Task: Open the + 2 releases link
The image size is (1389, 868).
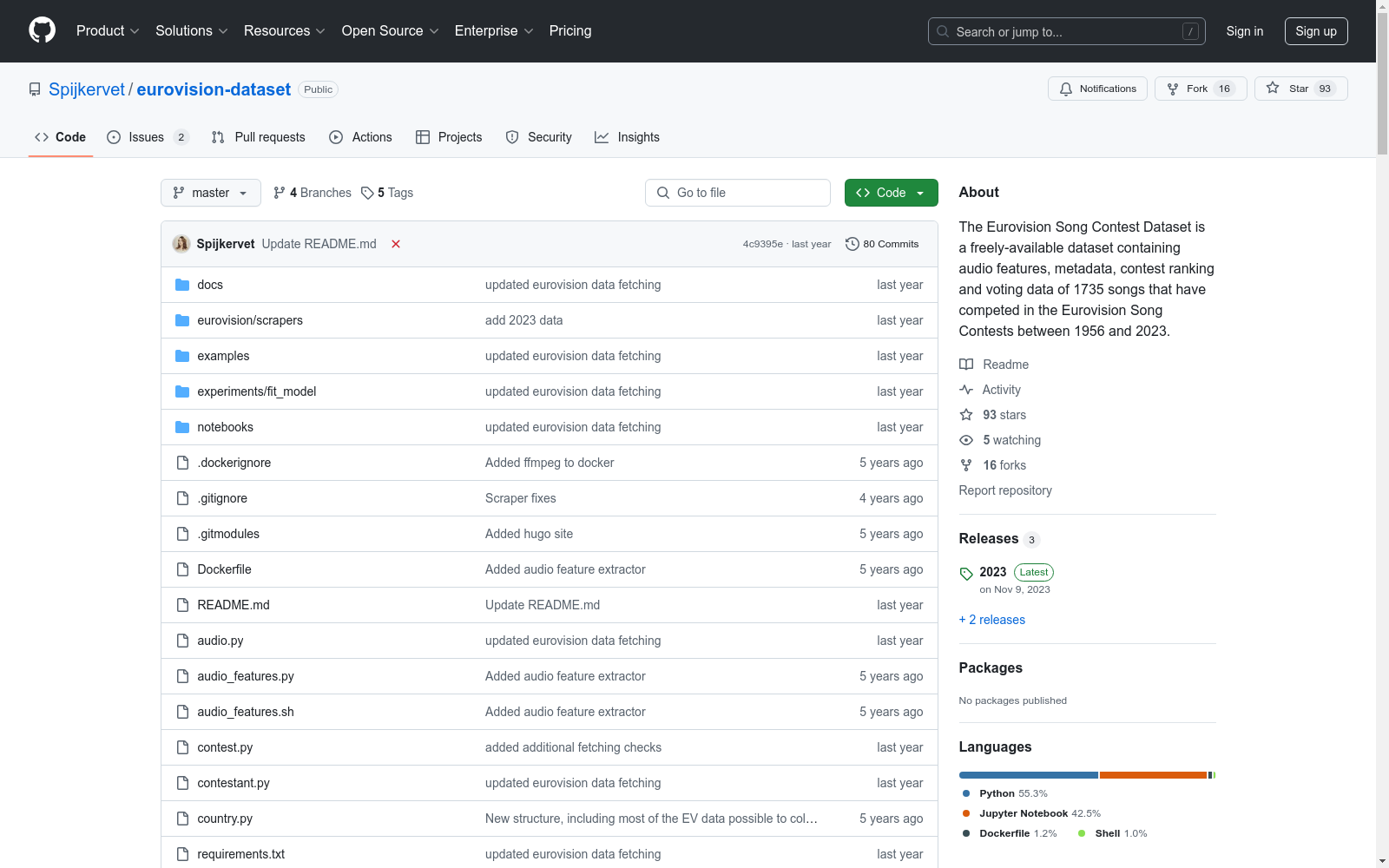Action: (x=991, y=620)
